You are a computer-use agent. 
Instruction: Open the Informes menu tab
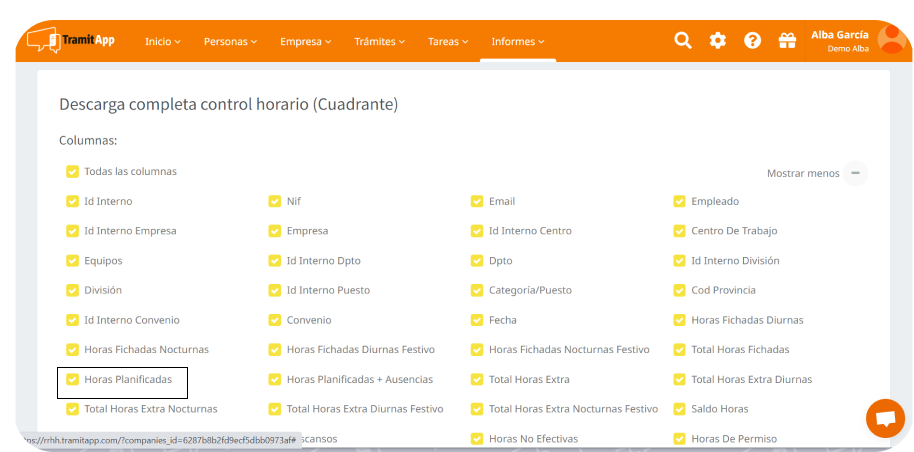517,42
